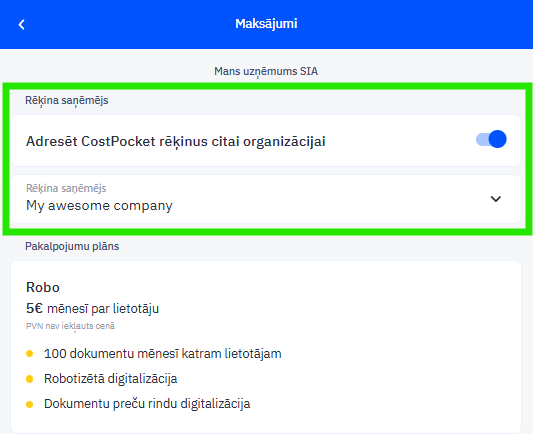Click Mans uzņēmums SIA company name
533x434 pixels.
pos(266,71)
